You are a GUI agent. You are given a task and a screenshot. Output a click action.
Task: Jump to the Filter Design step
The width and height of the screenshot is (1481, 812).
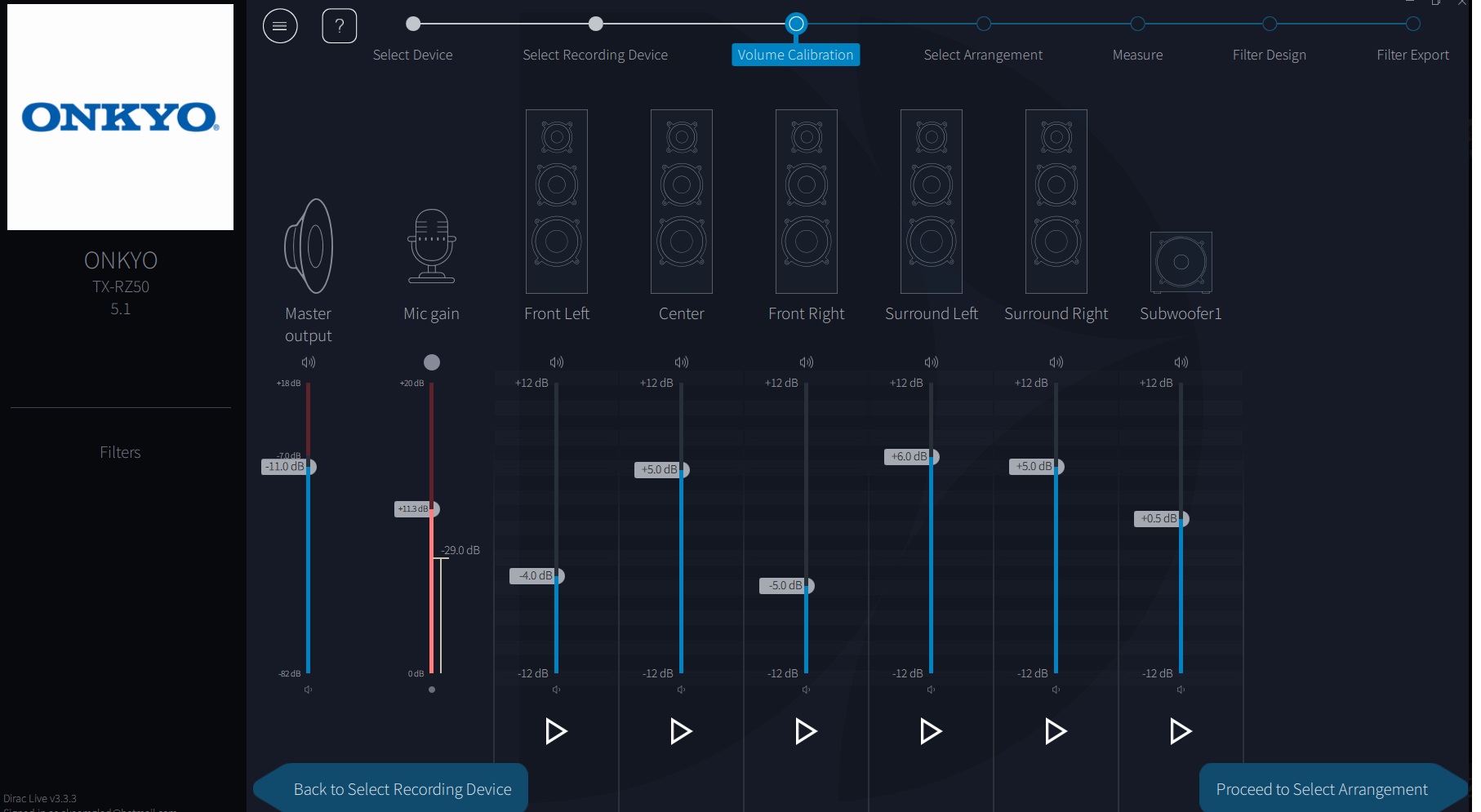[x=1269, y=24]
